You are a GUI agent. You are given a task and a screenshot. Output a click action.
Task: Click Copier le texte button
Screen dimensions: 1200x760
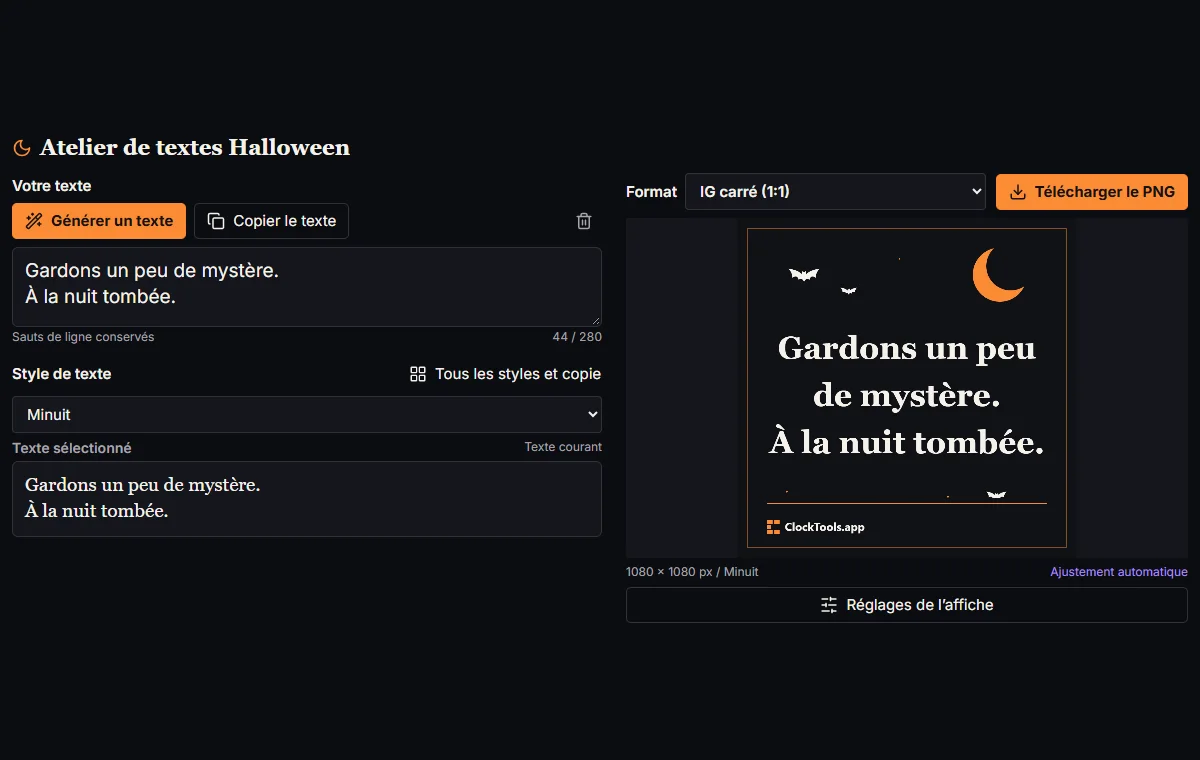point(271,221)
